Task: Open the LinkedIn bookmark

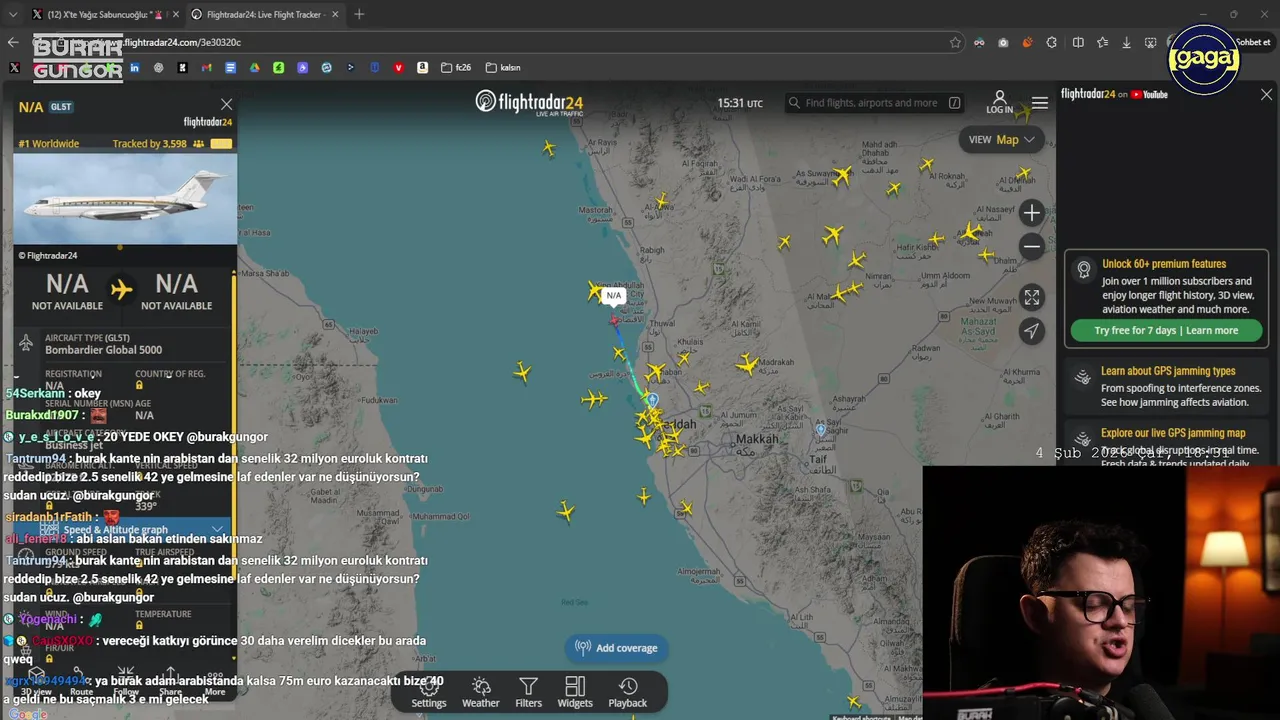Action: point(134,68)
